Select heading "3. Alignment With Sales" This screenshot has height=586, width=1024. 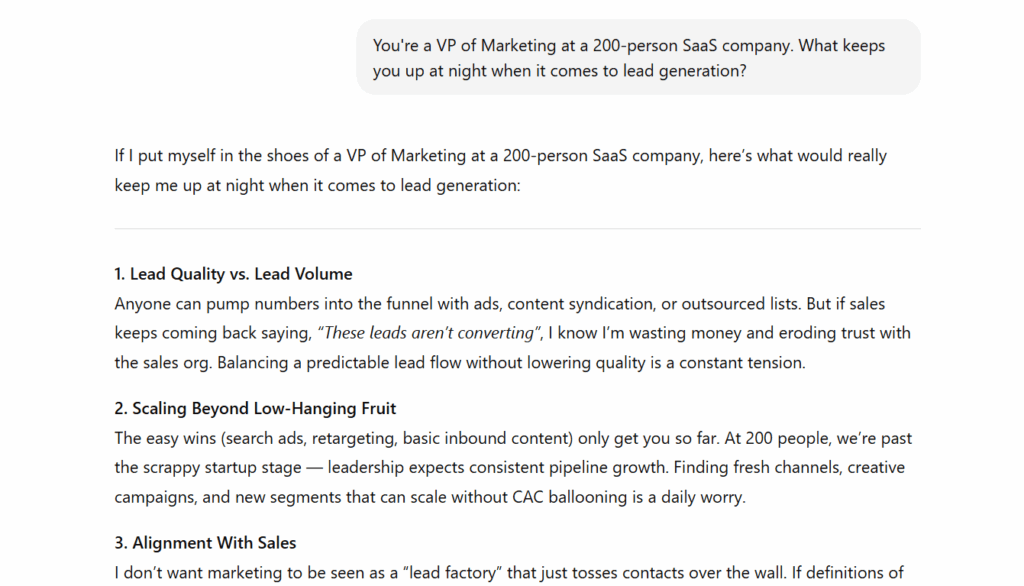[205, 543]
